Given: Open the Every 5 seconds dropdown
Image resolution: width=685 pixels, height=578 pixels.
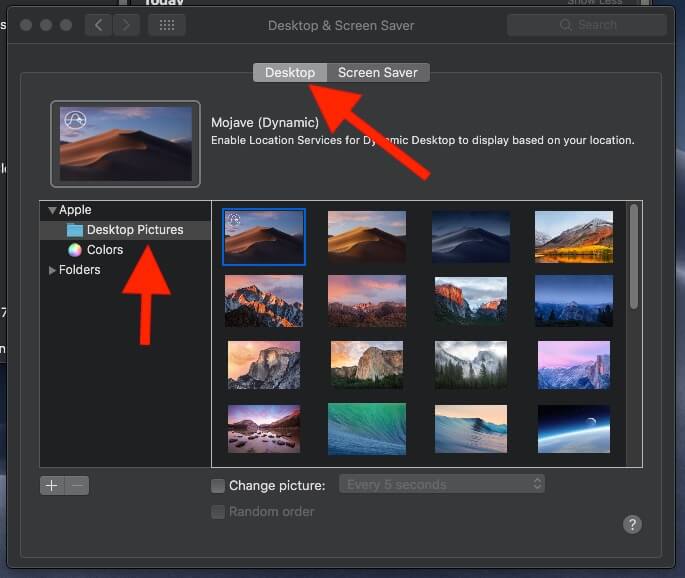Looking at the screenshot, I should coord(442,484).
